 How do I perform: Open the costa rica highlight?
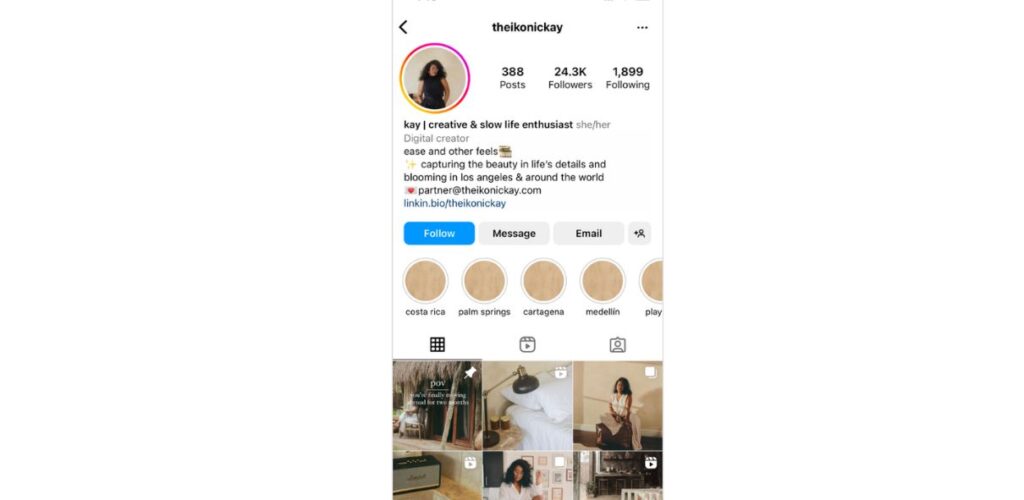(425, 281)
